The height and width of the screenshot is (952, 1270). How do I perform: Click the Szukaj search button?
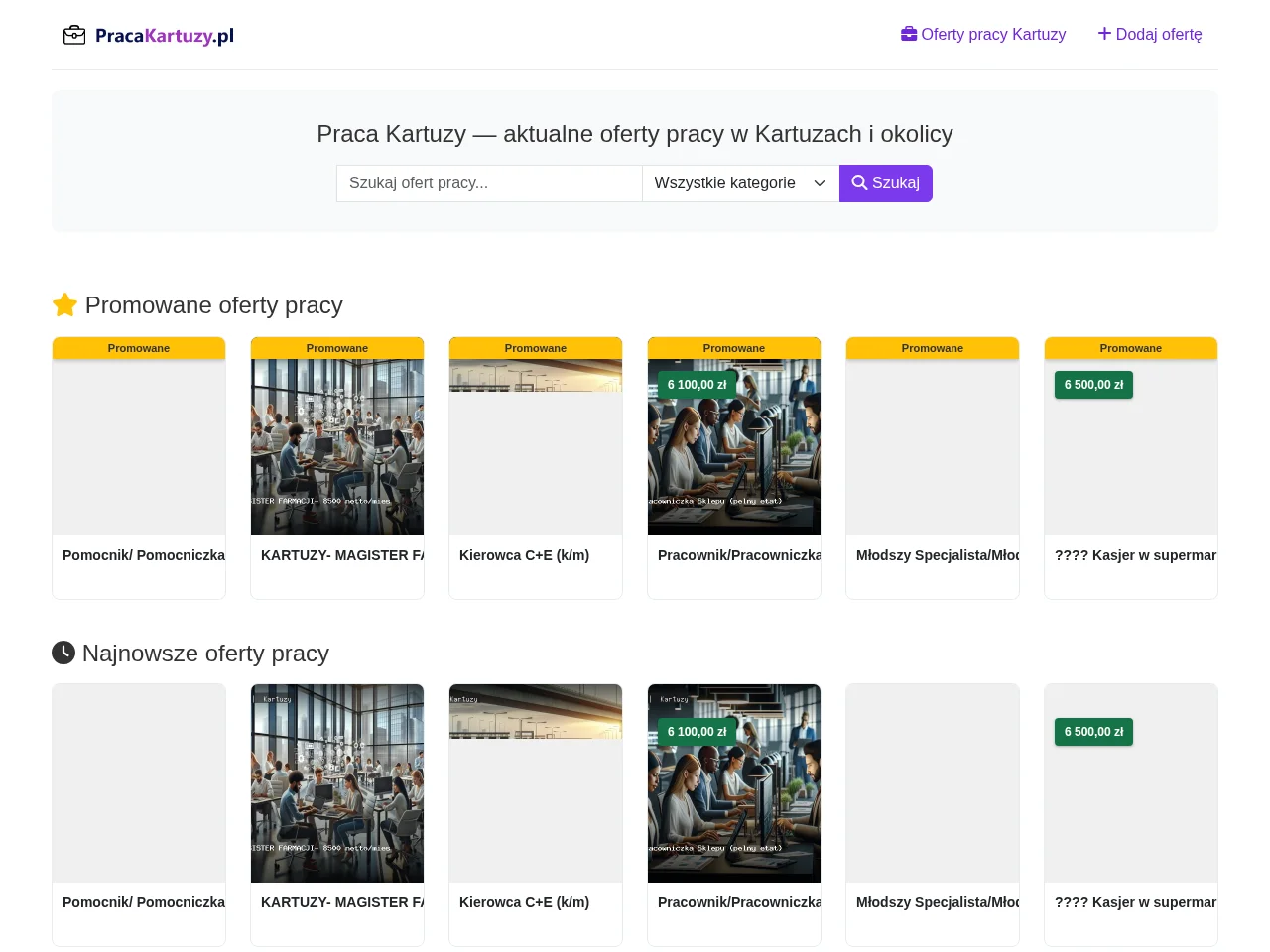pos(886,183)
